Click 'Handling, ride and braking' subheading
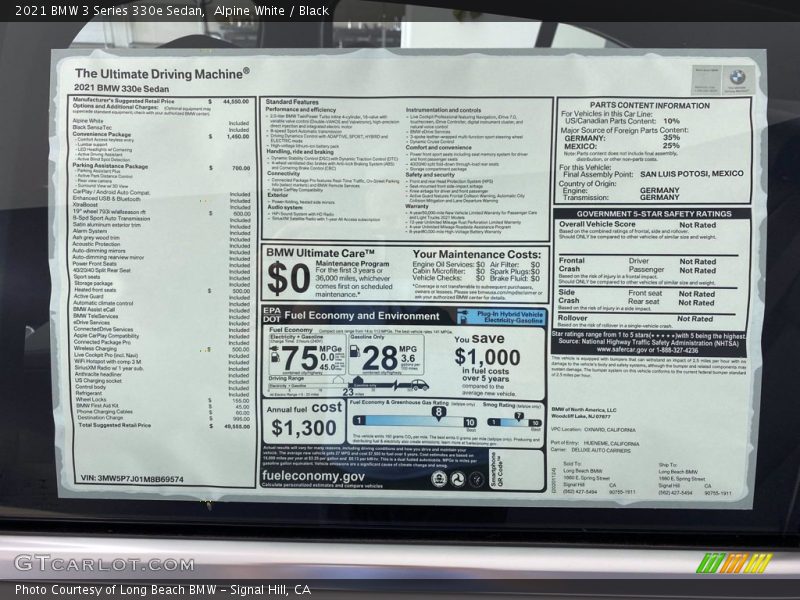Image resolution: width=800 pixels, height=600 pixels. point(300,152)
